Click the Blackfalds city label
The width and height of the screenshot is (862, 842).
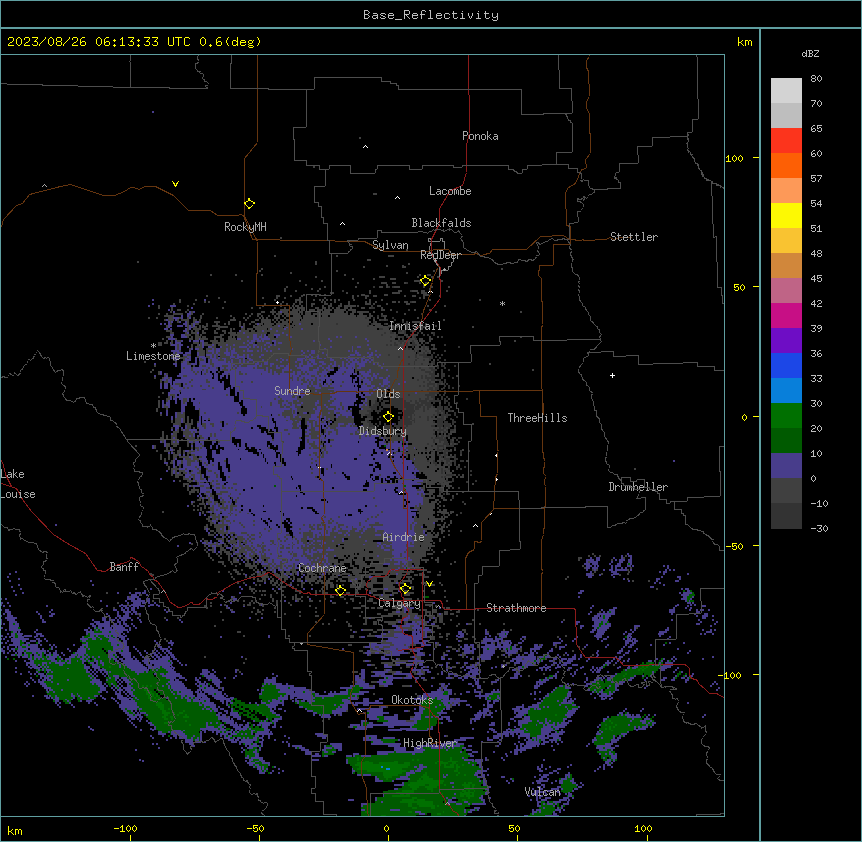pyautogui.click(x=441, y=223)
